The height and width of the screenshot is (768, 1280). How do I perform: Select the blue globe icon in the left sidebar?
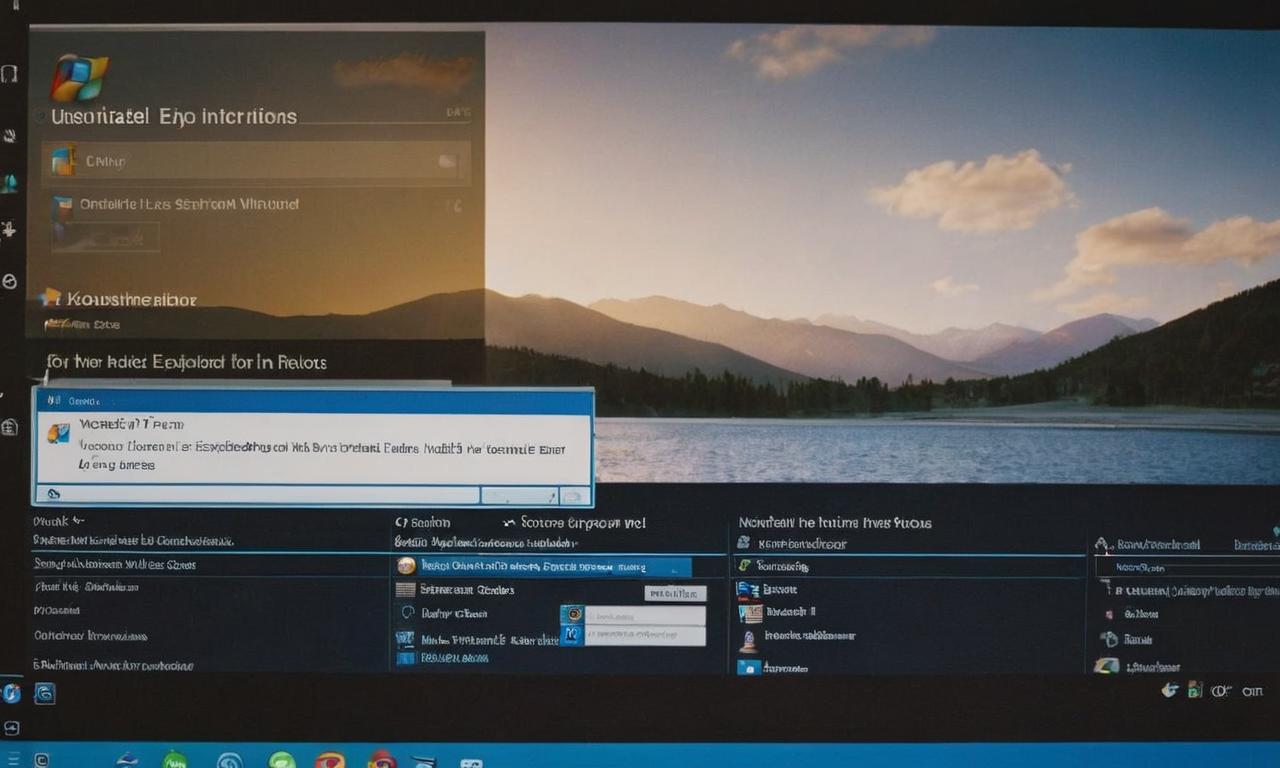tap(10, 182)
